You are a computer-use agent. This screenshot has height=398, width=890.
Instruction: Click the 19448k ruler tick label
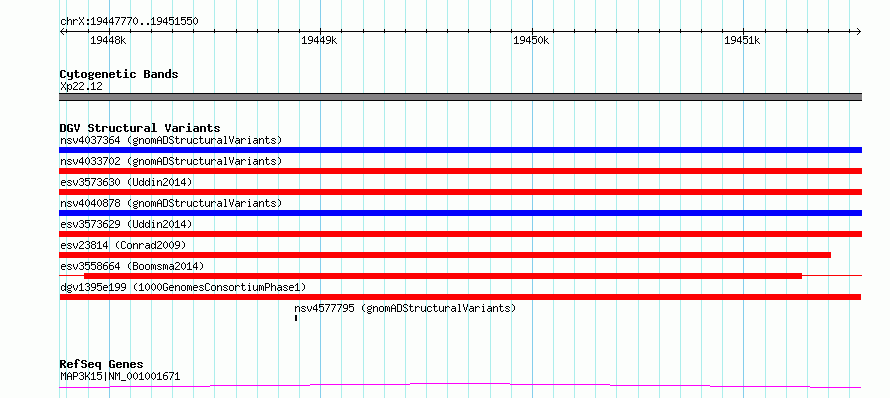coord(108,40)
